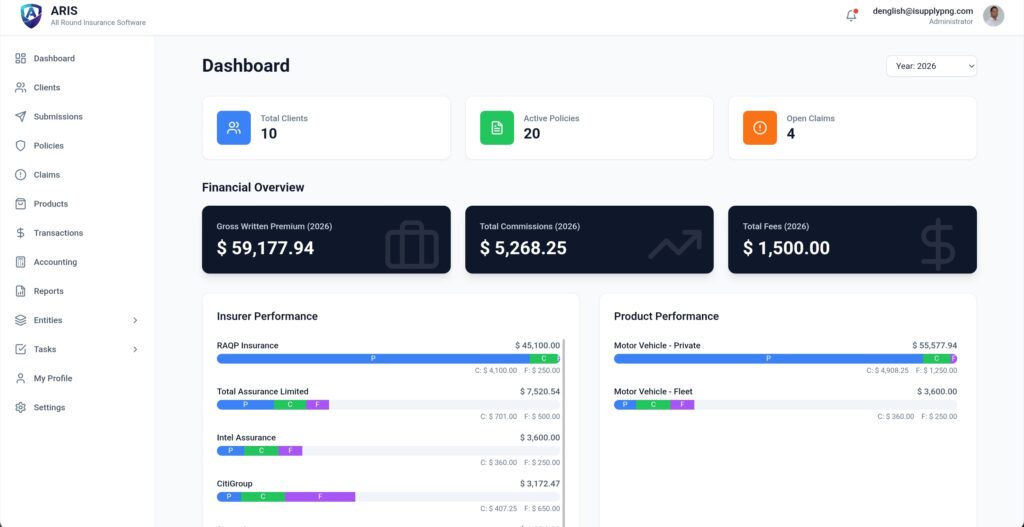Expand the Tasks submenu chevron
The width and height of the screenshot is (1024, 527).
click(135, 350)
